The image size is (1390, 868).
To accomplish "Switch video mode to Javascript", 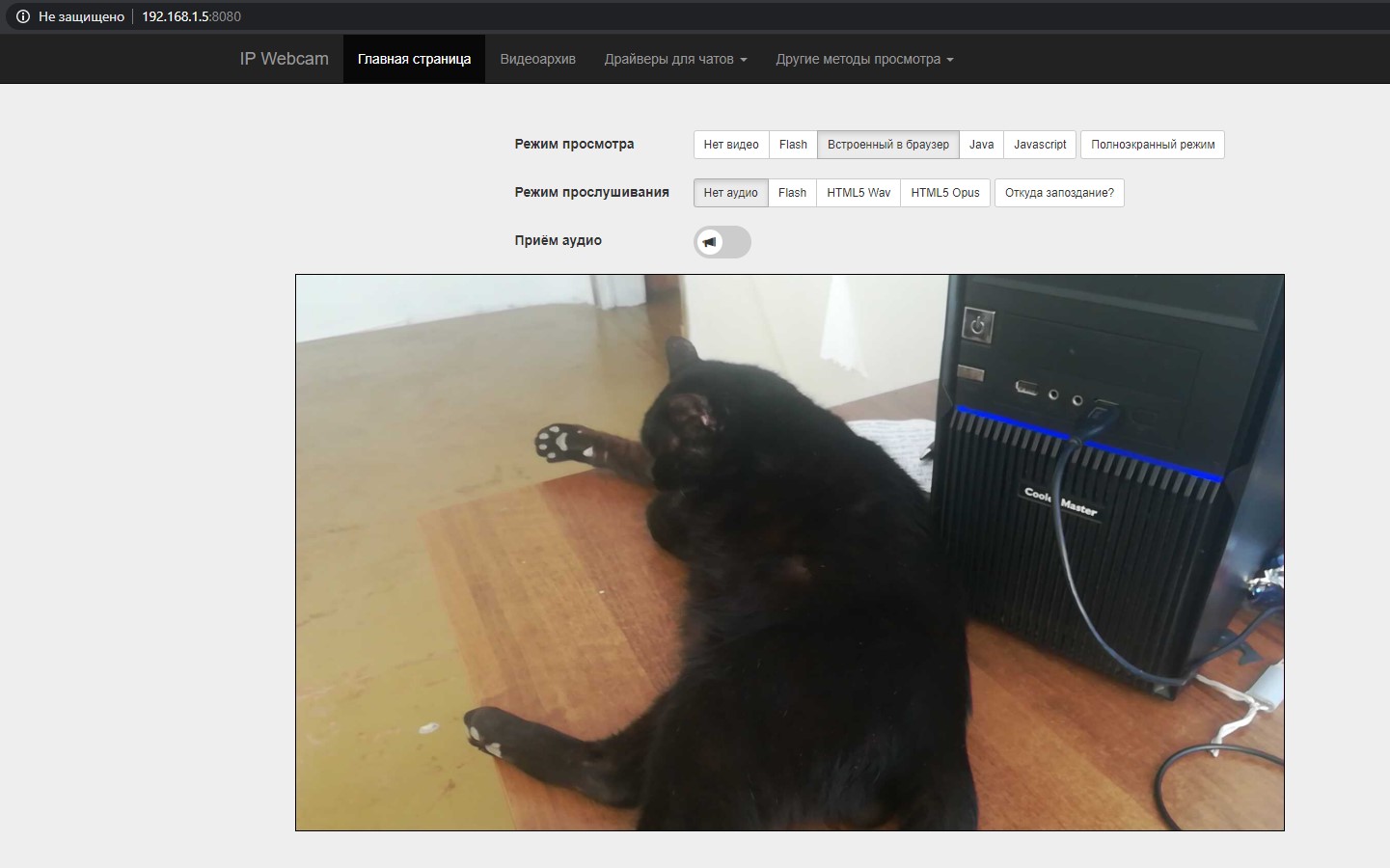I will click(1040, 145).
